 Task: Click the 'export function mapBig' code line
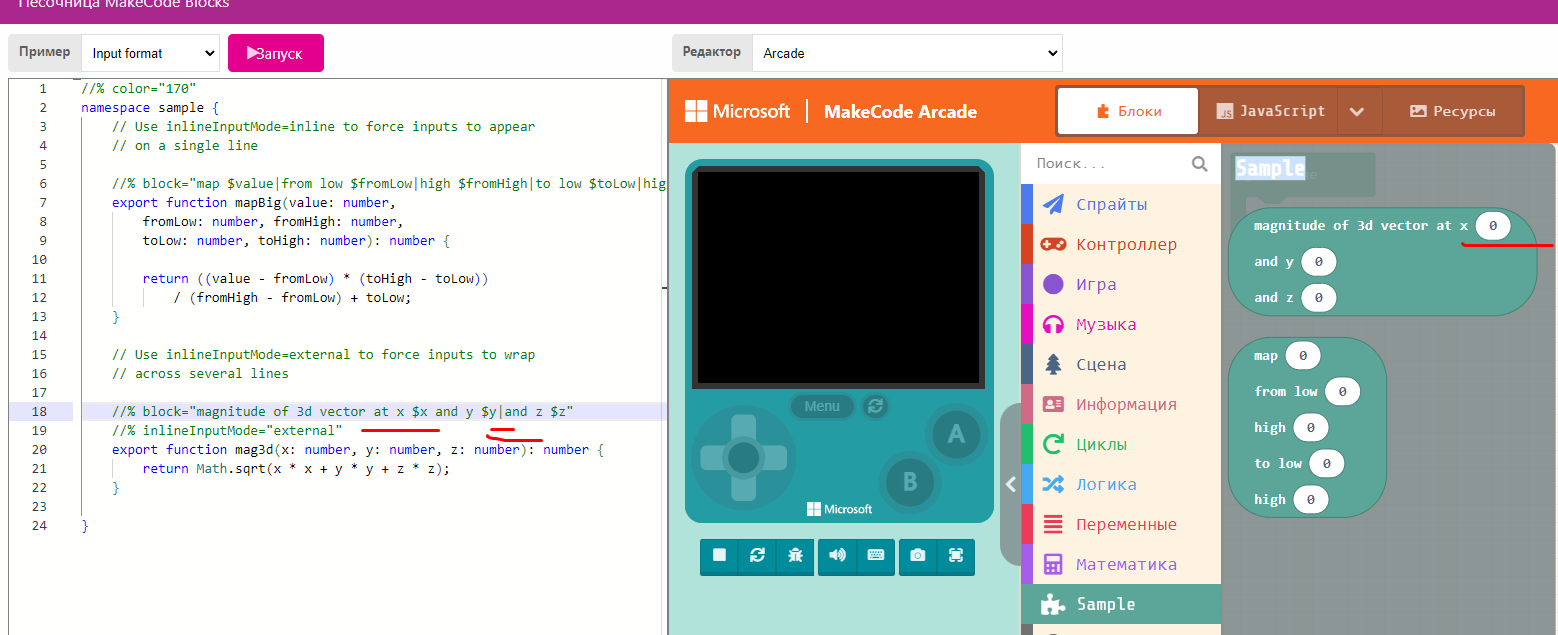click(x=254, y=202)
